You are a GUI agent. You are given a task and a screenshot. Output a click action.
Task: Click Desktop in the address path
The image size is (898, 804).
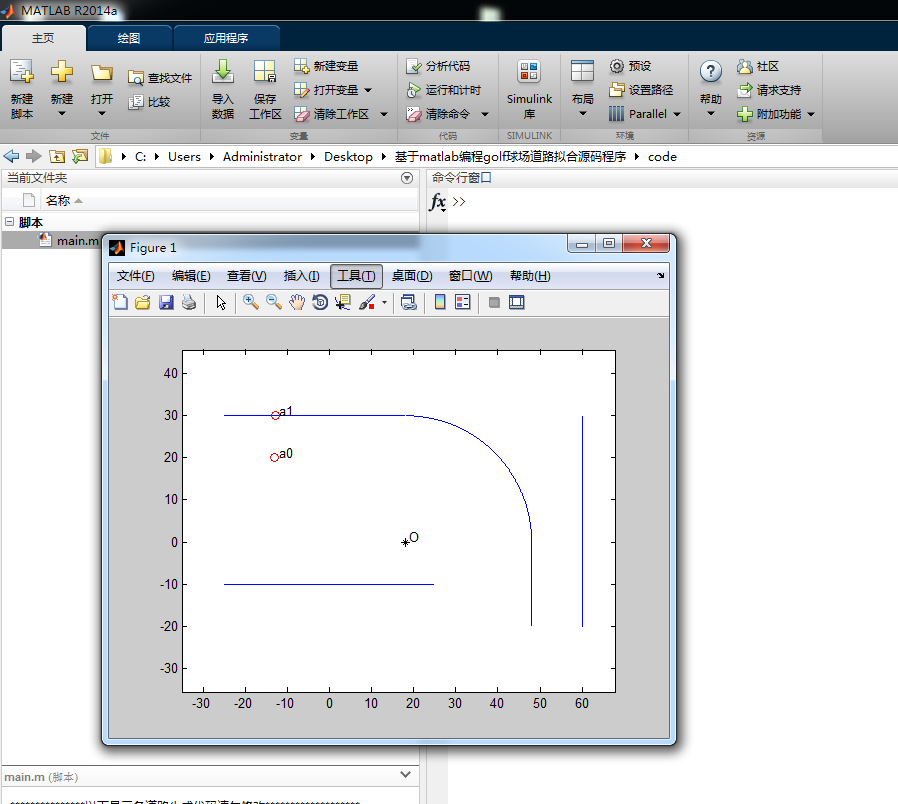[348, 157]
